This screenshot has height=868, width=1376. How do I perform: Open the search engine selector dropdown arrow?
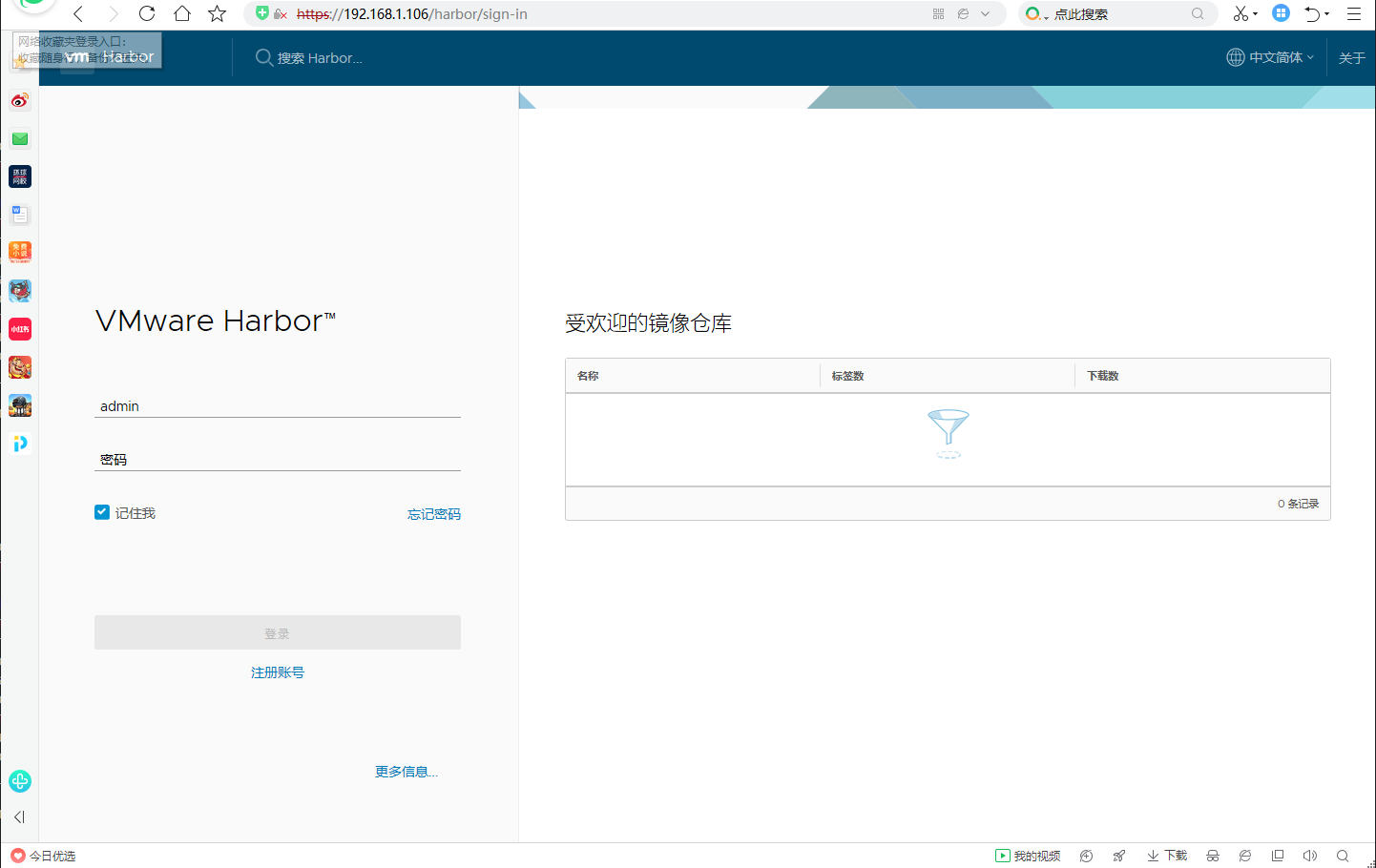click(1046, 16)
